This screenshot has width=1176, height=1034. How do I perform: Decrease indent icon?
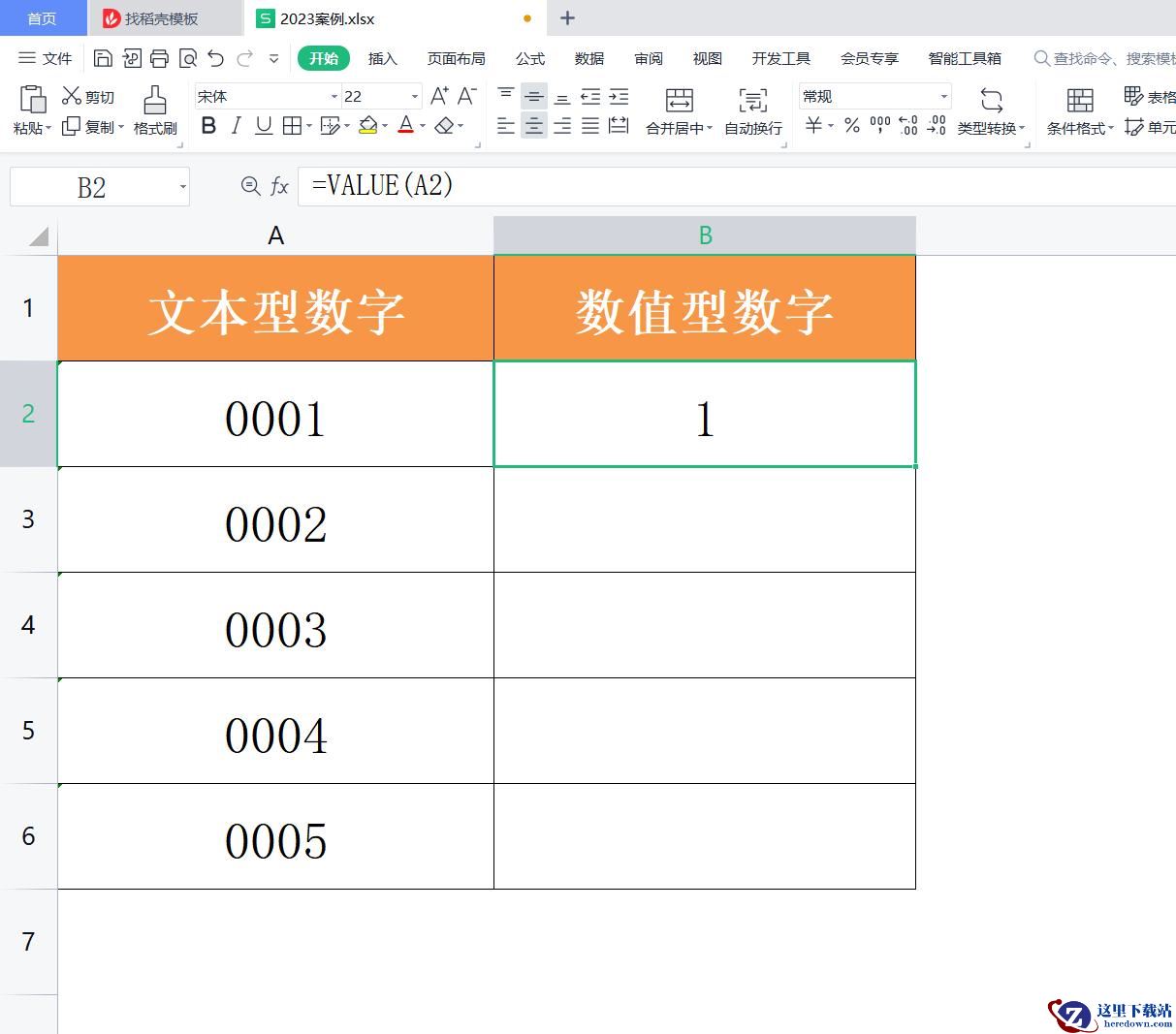(x=590, y=96)
